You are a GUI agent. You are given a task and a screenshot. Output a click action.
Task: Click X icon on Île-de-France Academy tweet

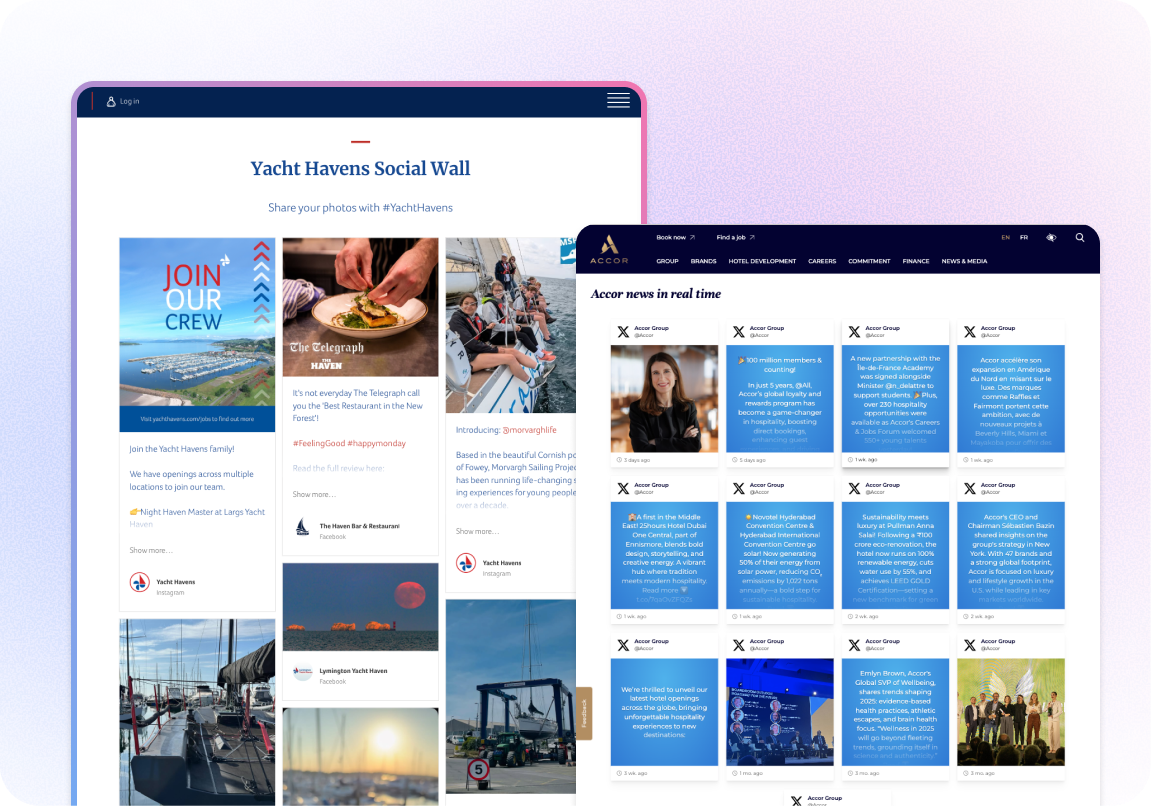pos(854,332)
